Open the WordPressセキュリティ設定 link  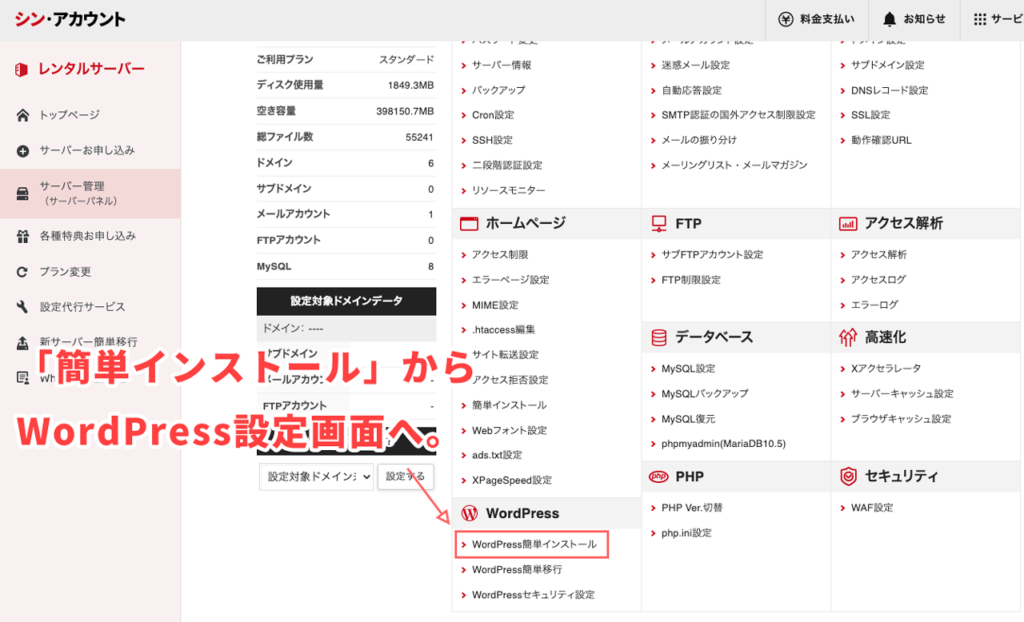[x=533, y=595]
